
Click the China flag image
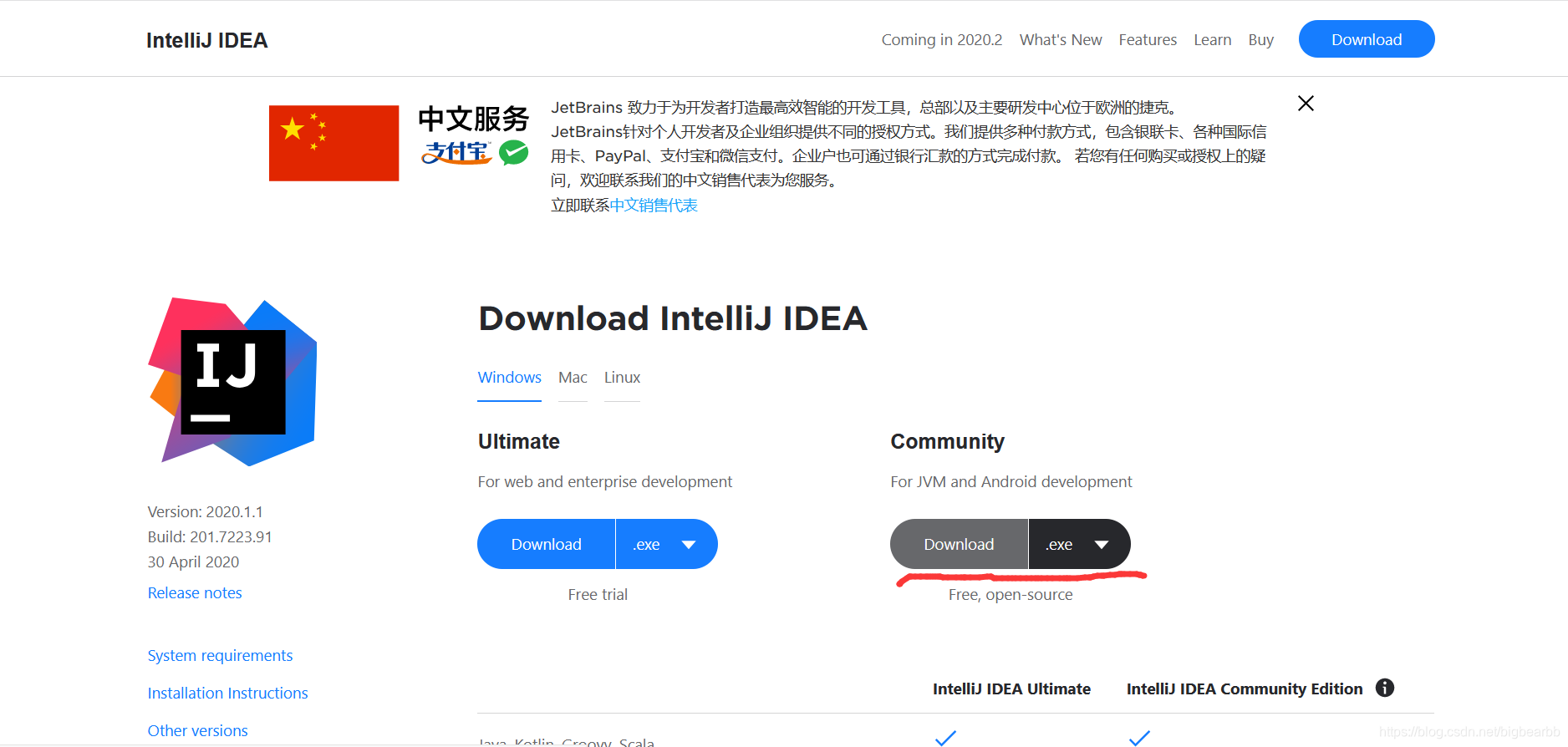point(333,143)
